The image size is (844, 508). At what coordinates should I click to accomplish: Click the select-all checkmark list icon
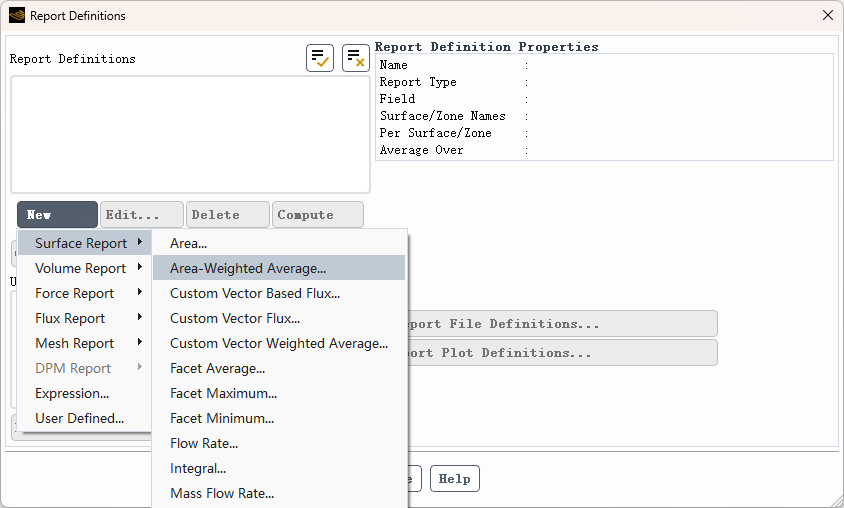(x=320, y=58)
